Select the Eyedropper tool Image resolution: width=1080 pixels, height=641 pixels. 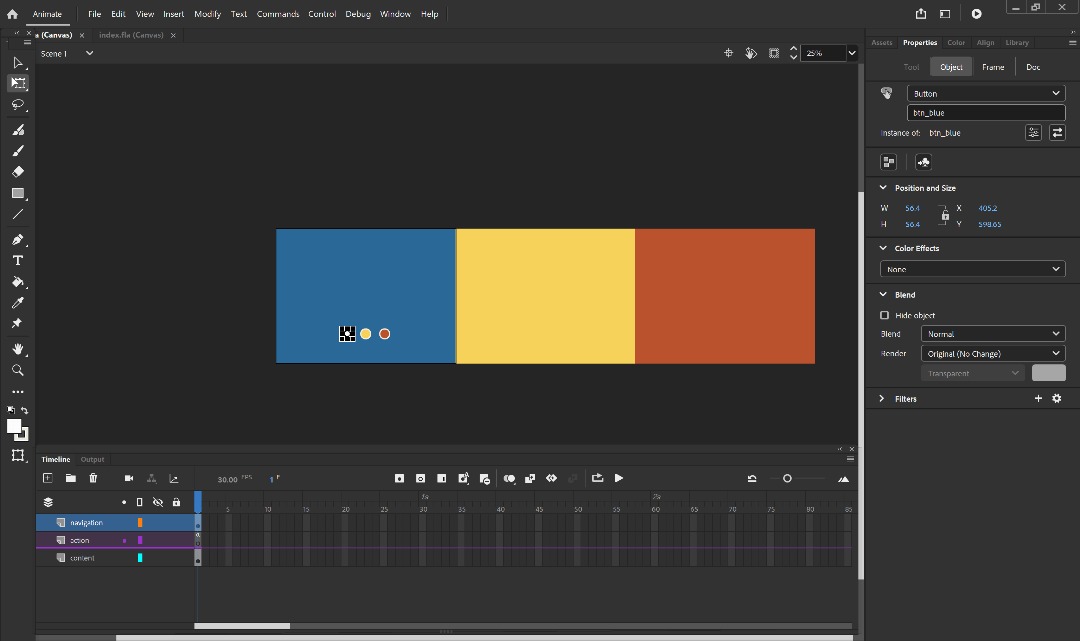[x=18, y=302]
